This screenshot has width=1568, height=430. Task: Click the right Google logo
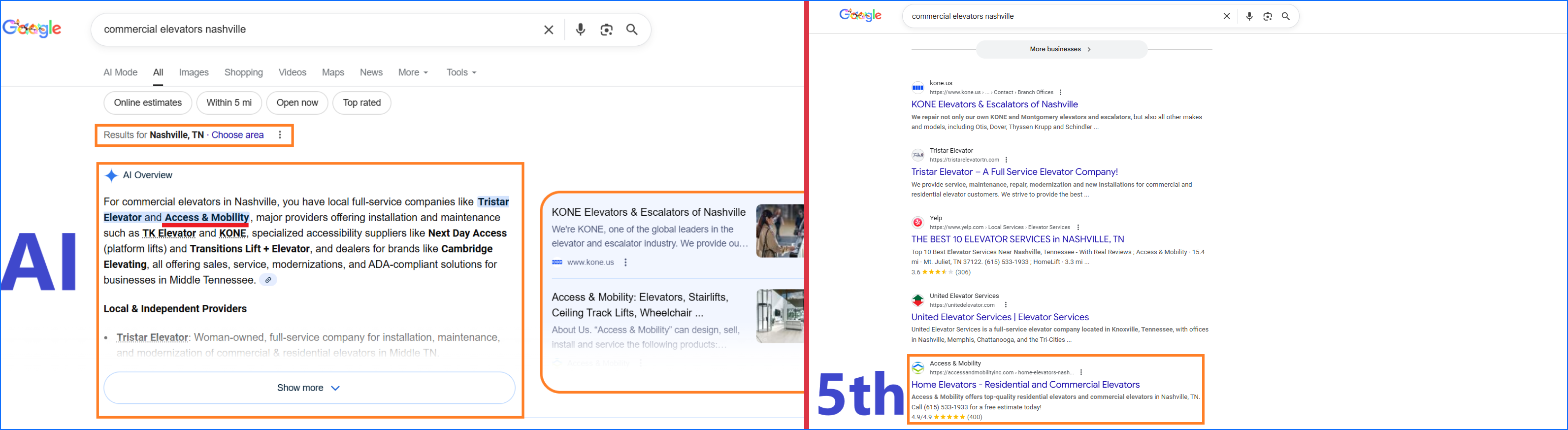(x=860, y=15)
